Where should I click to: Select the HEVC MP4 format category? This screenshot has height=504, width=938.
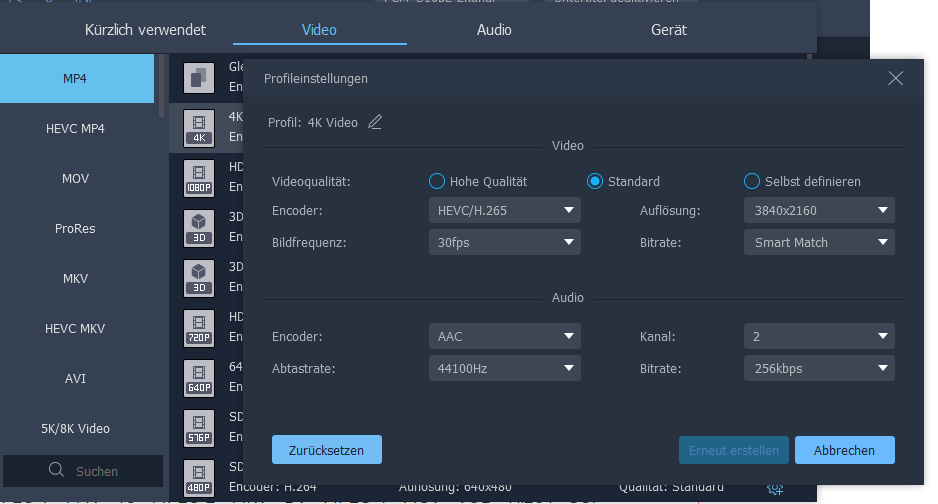[75, 129]
